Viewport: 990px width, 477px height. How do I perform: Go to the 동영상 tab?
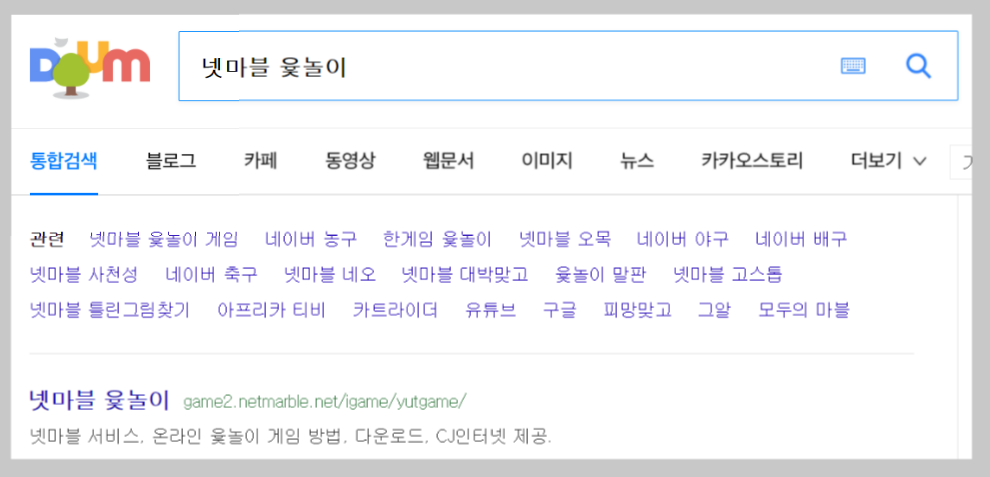[x=350, y=161]
